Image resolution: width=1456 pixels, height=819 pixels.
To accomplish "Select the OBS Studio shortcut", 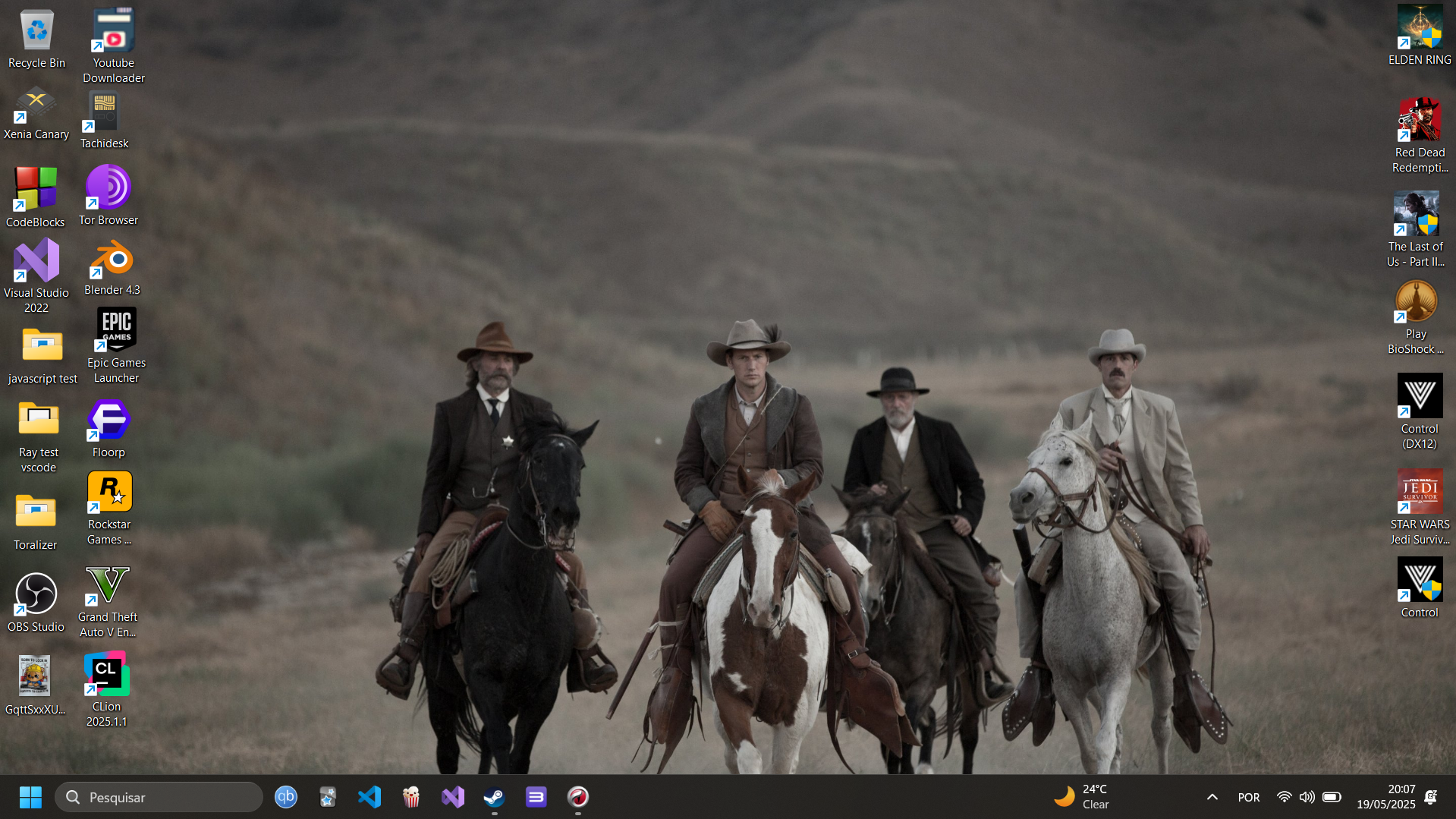I will [x=36, y=603].
